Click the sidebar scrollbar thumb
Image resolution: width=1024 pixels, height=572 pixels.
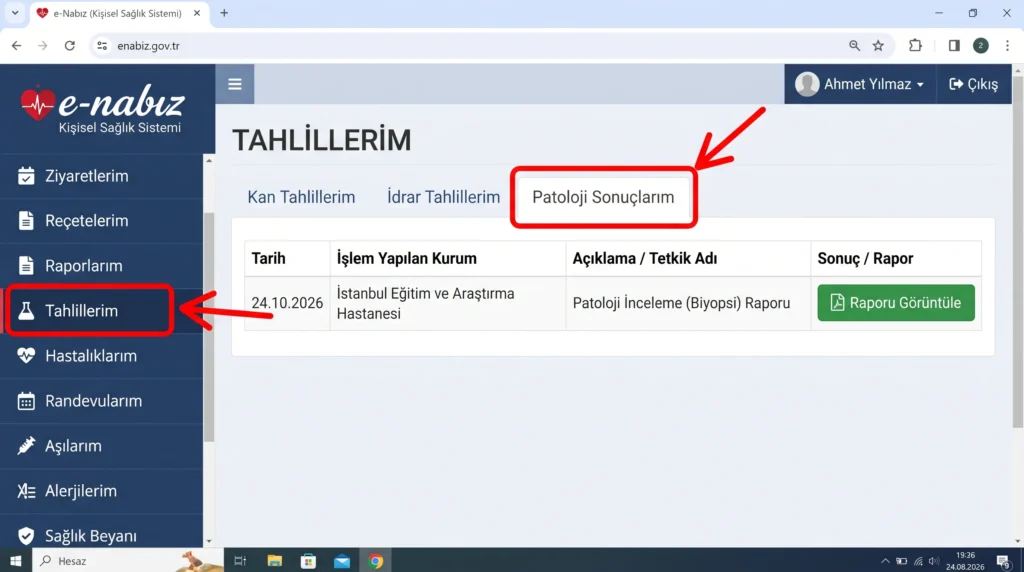(209, 326)
